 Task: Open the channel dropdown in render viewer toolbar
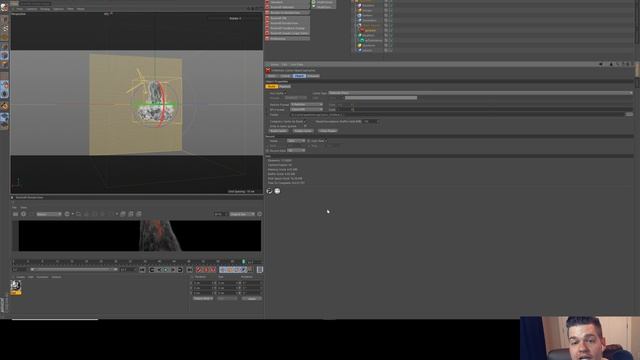(x=49, y=214)
